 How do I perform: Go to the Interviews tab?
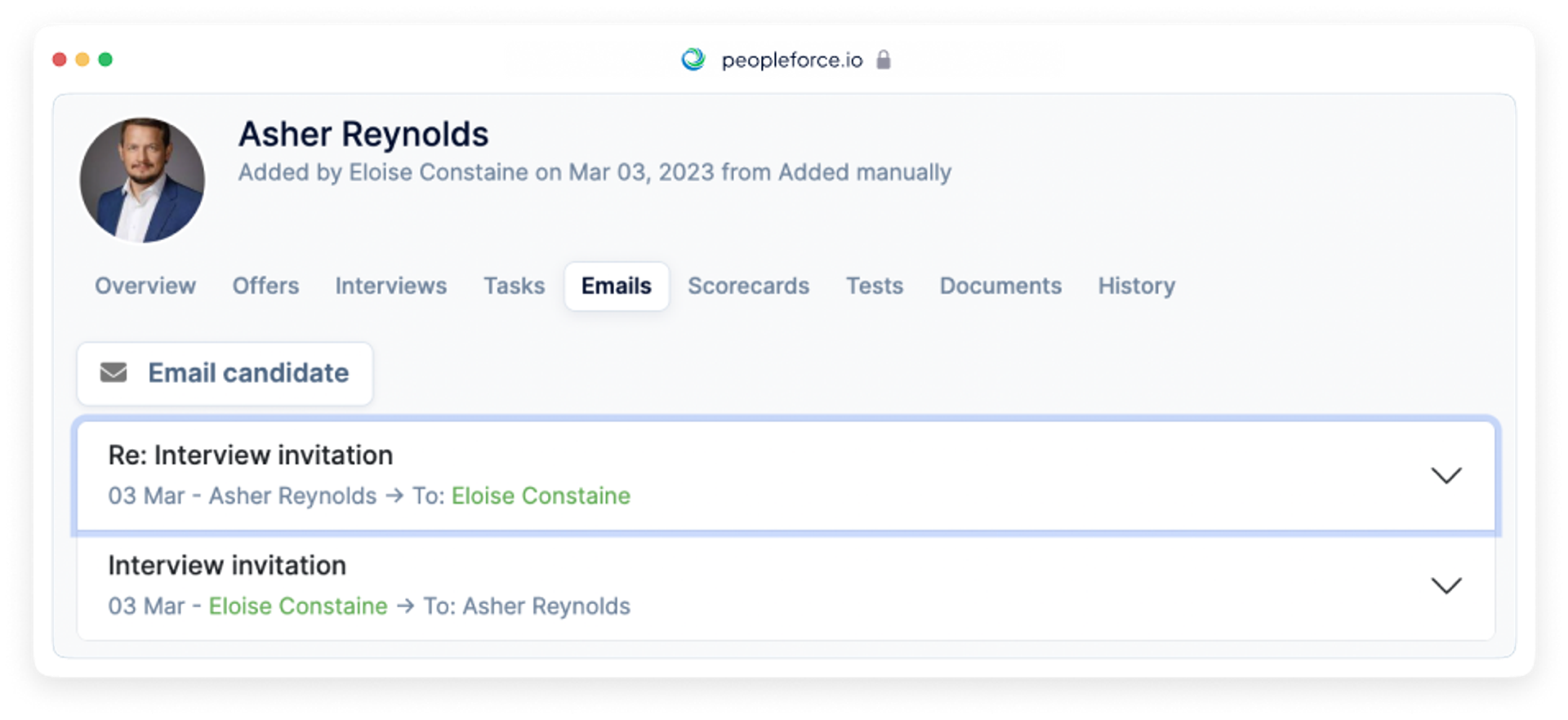[391, 286]
